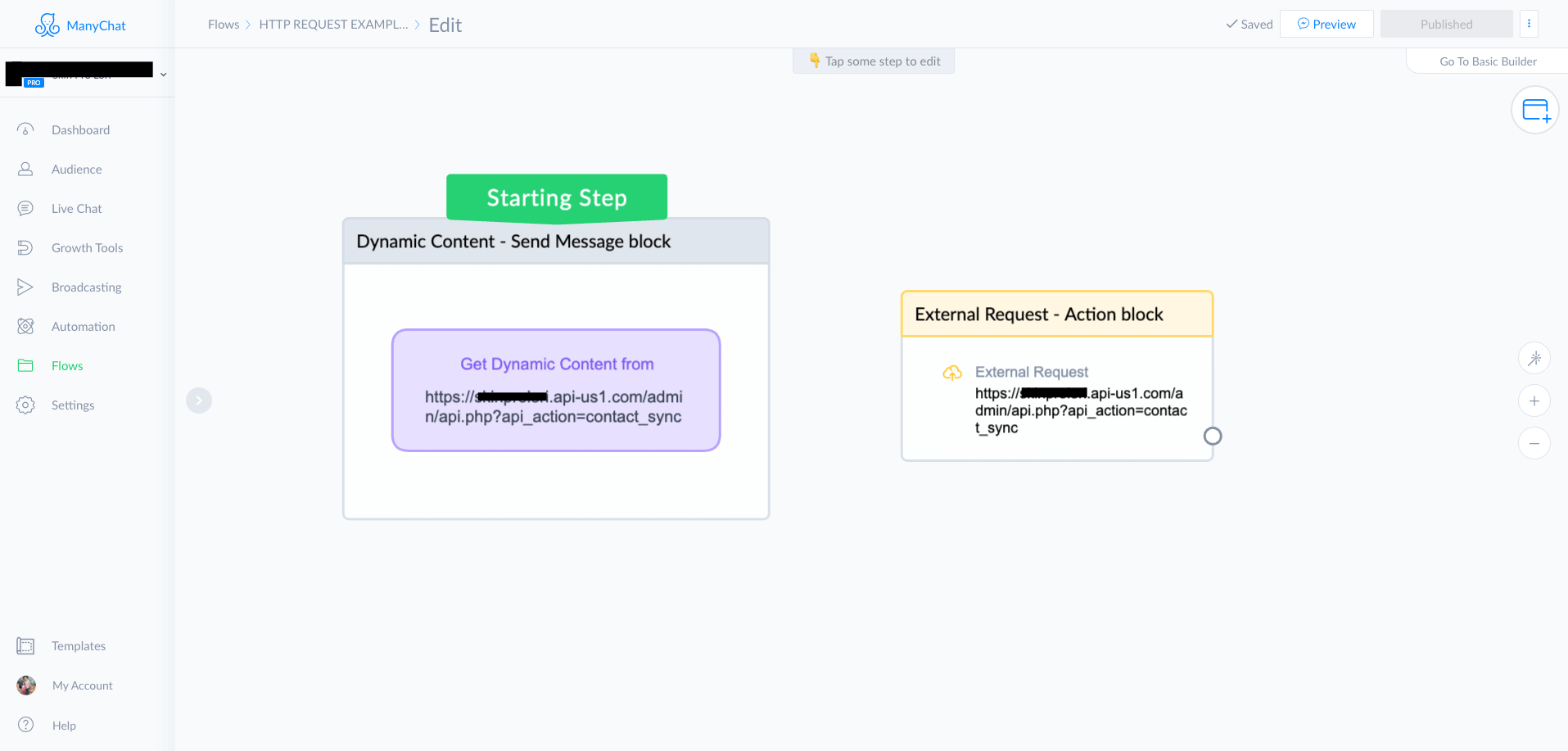The height and width of the screenshot is (751, 1568).
Task: Zoom in using the plus icon
Action: [x=1534, y=400]
